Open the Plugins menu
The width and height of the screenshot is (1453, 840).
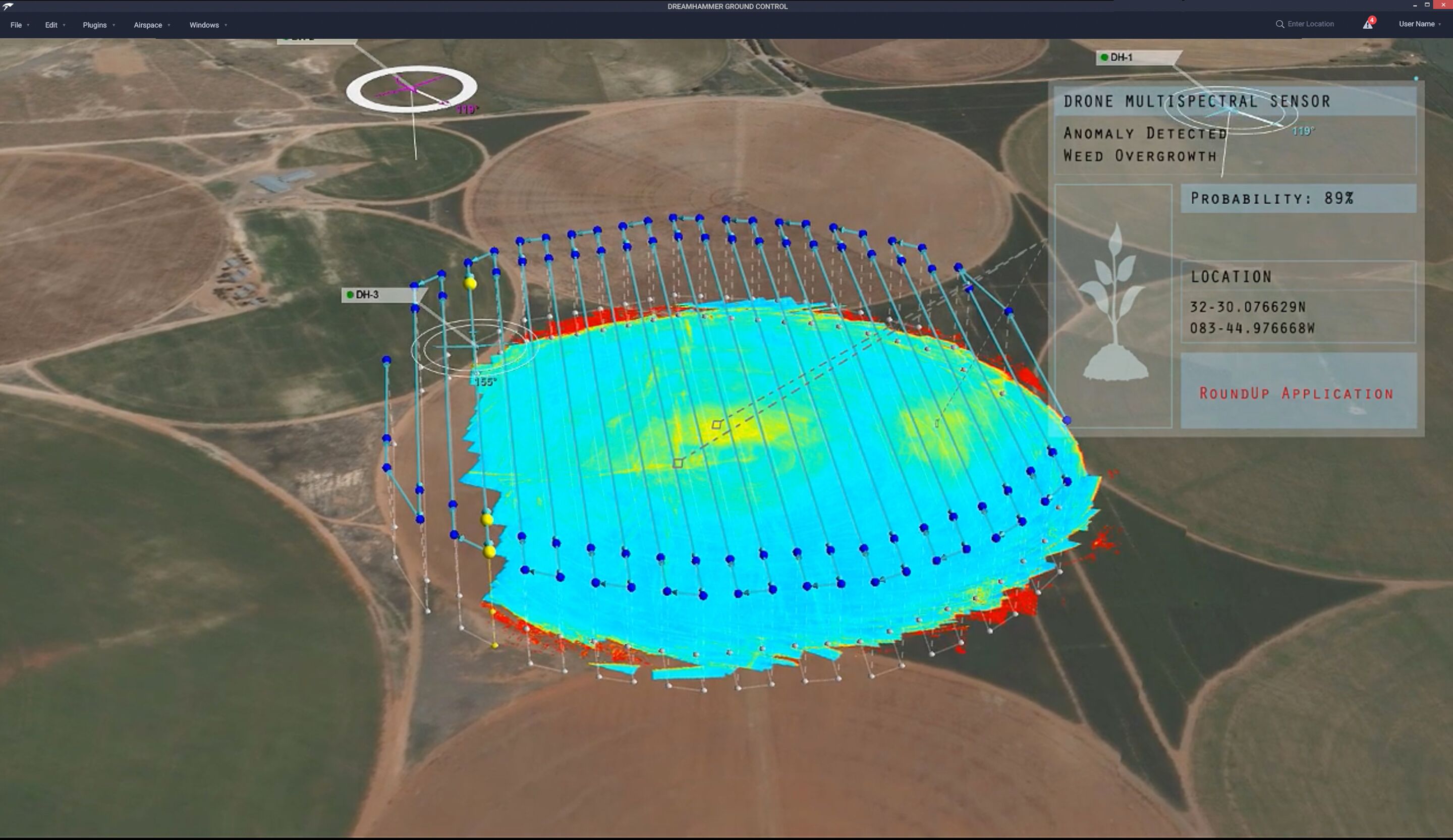(x=98, y=25)
